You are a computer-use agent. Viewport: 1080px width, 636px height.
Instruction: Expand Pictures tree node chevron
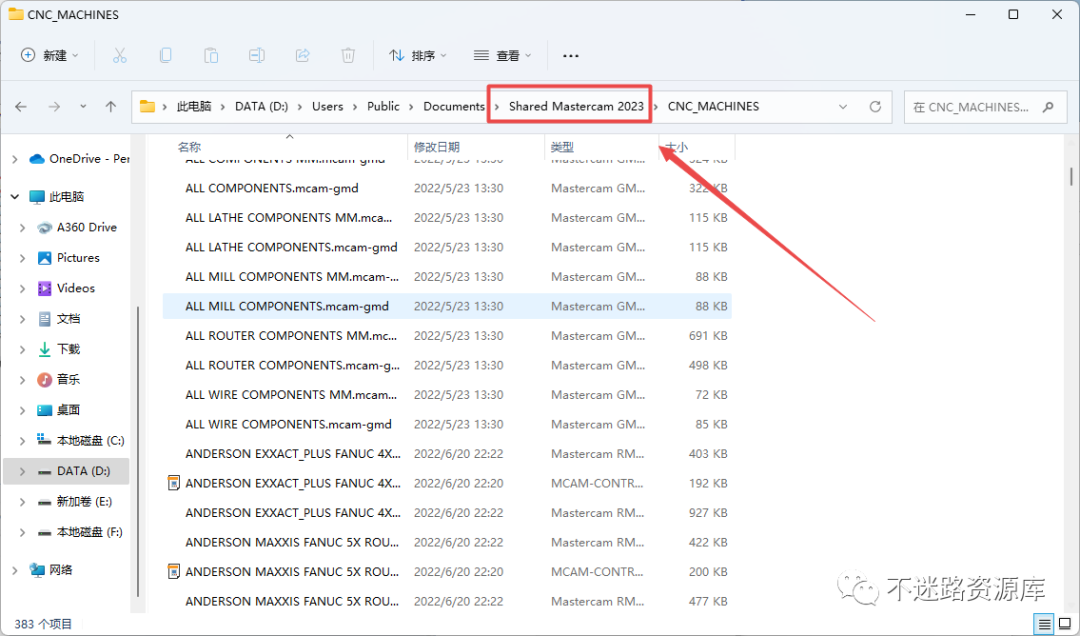[22, 258]
